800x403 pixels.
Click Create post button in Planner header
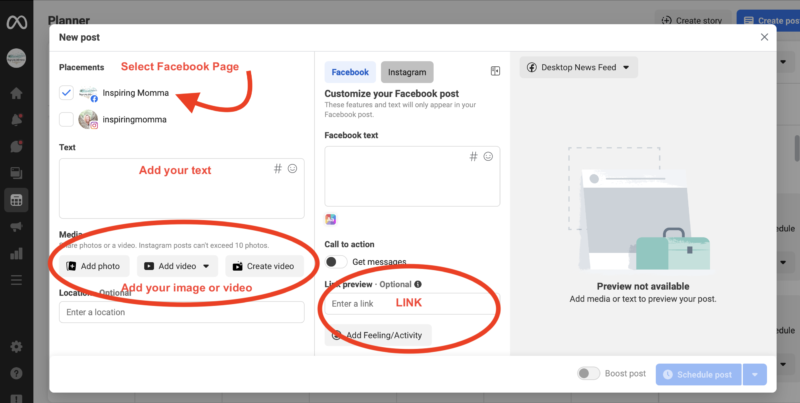point(769,21)
